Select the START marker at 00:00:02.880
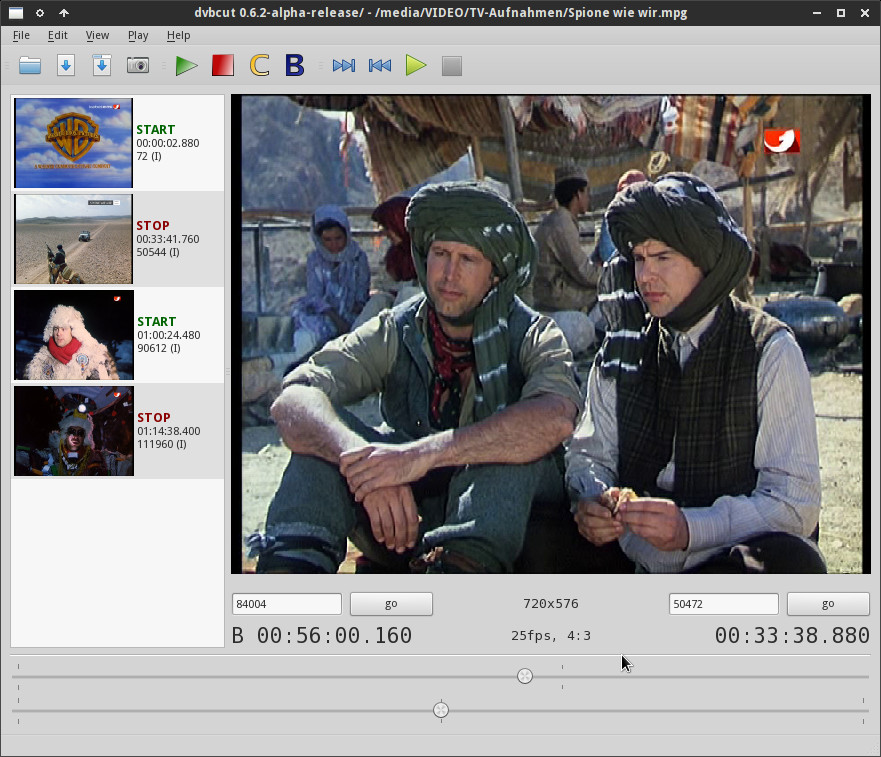881x757 pixels. [x=118, y=143]
